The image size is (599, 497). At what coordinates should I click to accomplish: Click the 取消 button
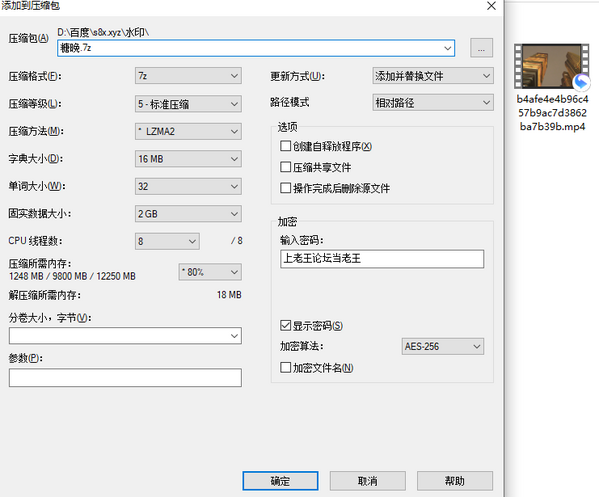click(x=367, y=481)
